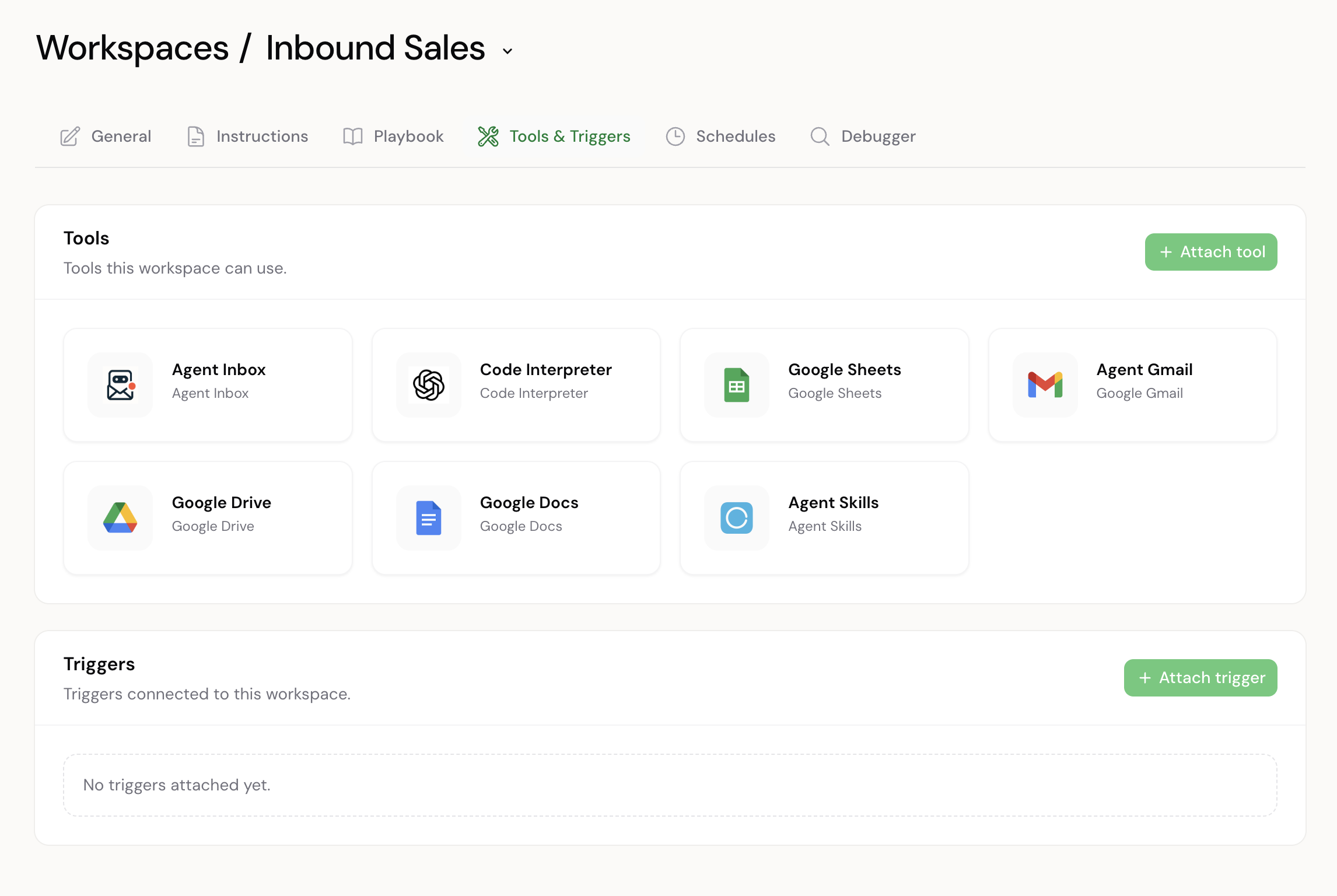
Task: Select the Code Interpreter tool
Action: [516, 385]
